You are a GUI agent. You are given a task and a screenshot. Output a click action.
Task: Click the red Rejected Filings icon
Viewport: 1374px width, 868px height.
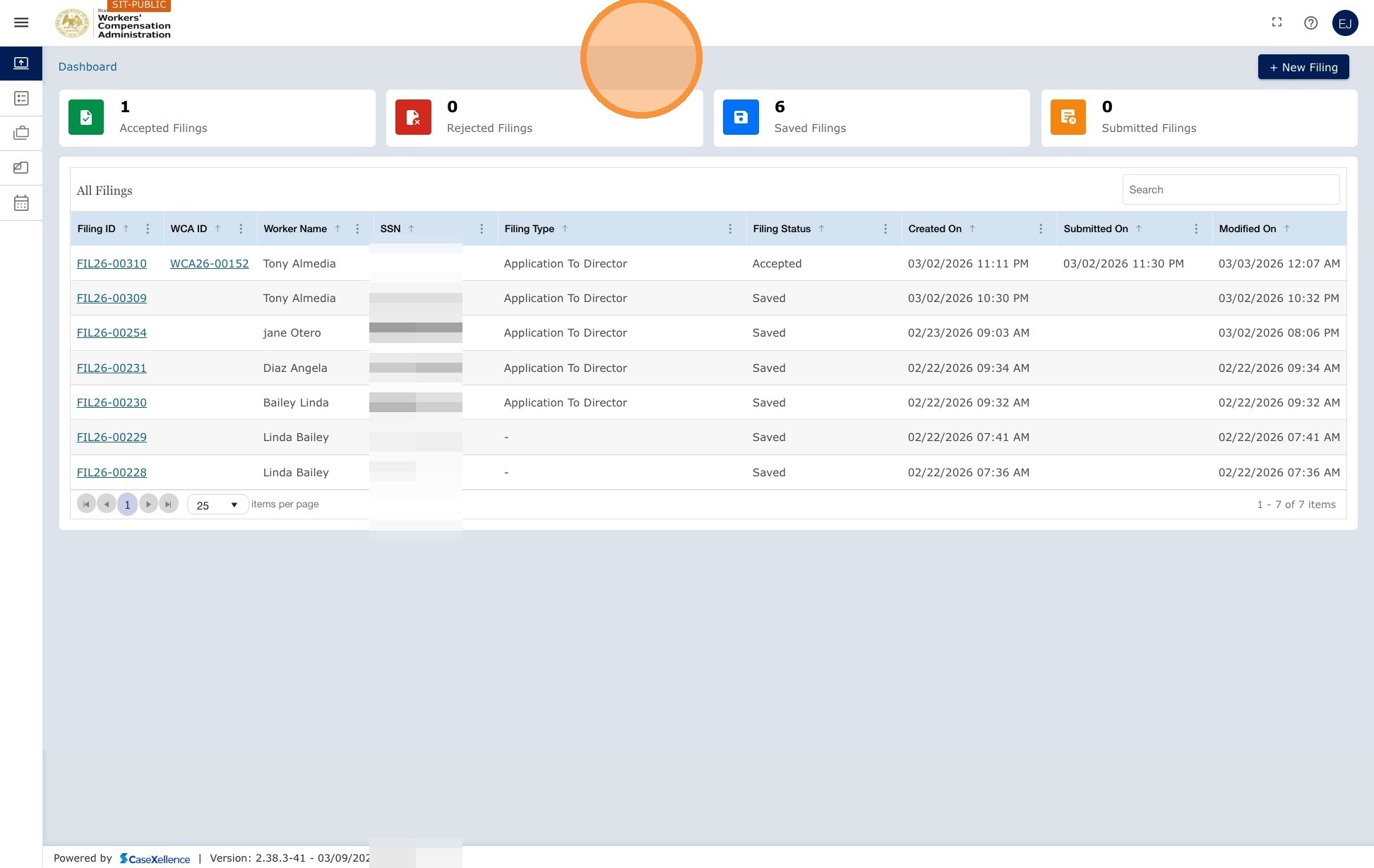[x=413, y=117]
